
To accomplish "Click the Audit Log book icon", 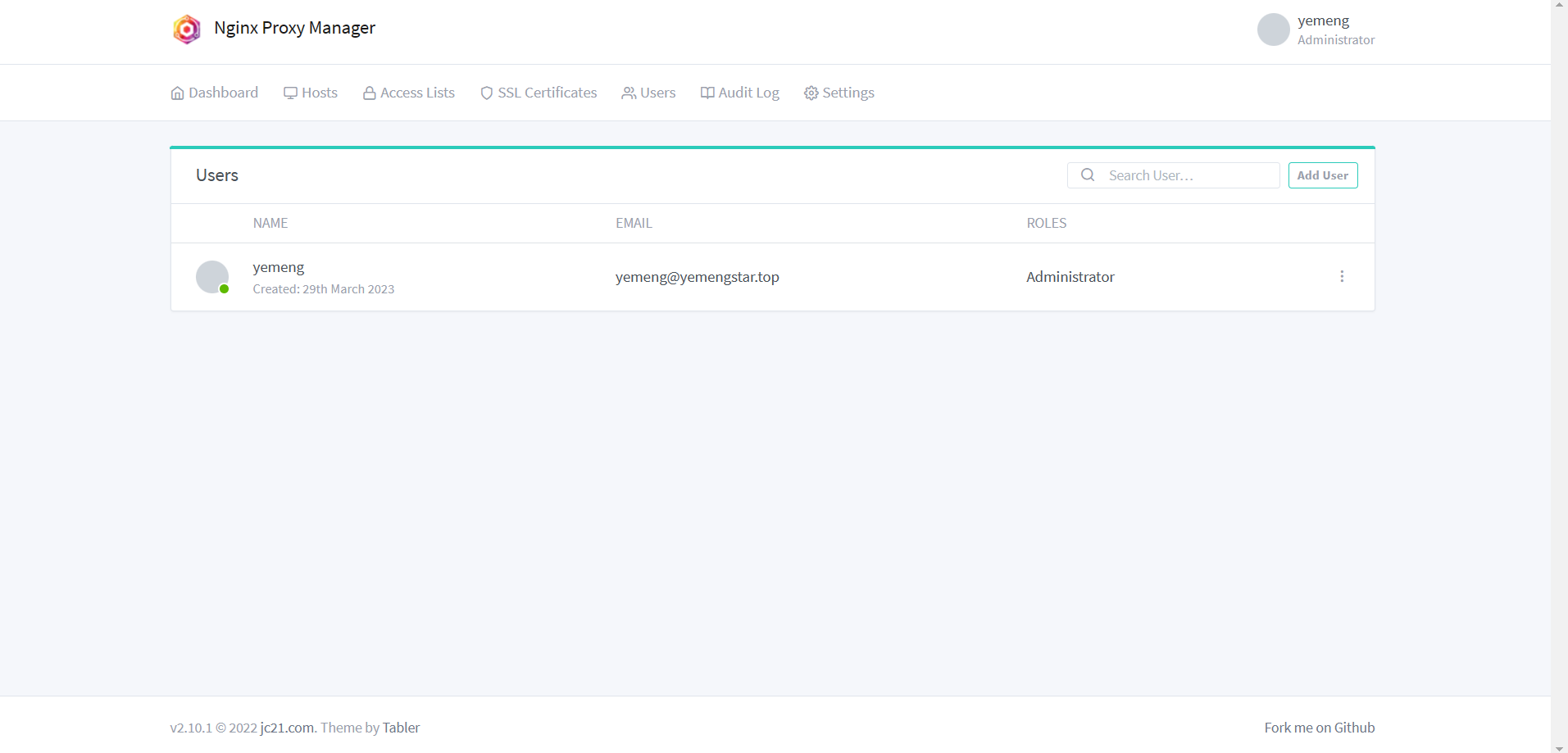I will 707,93.
